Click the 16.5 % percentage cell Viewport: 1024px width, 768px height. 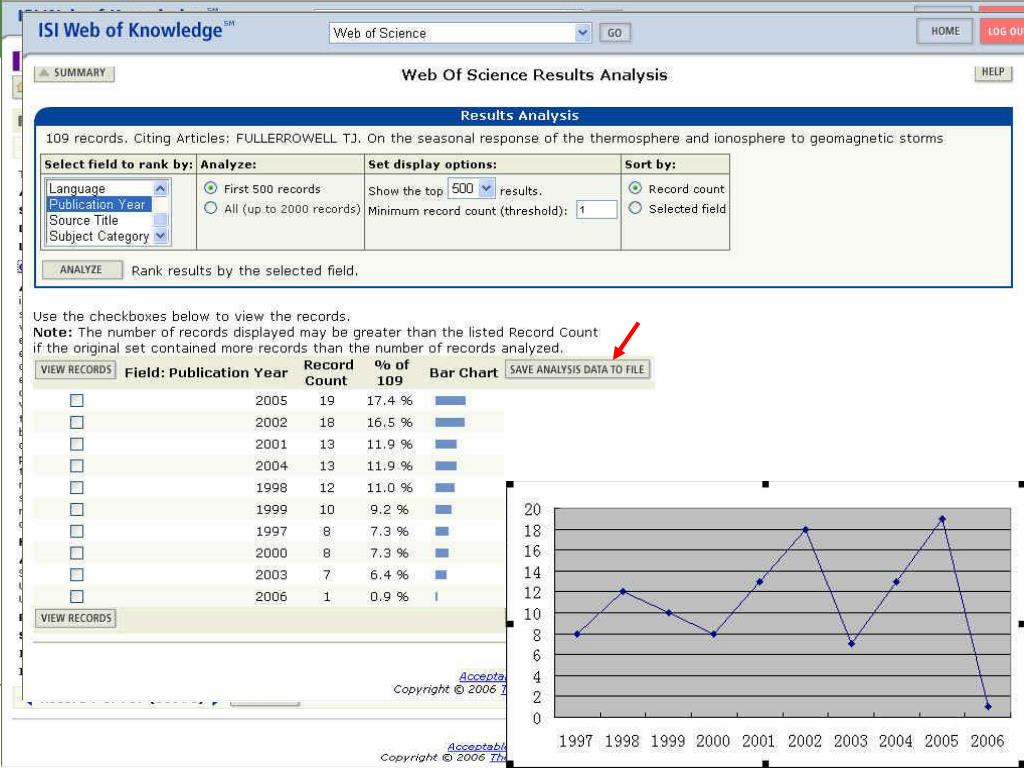tap(389, 423)
